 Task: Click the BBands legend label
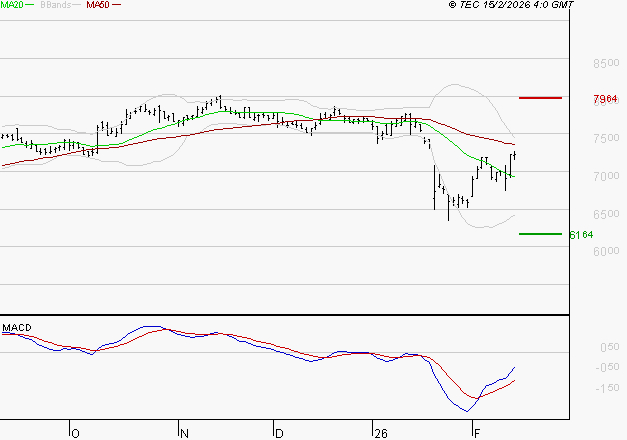point(56,5)
